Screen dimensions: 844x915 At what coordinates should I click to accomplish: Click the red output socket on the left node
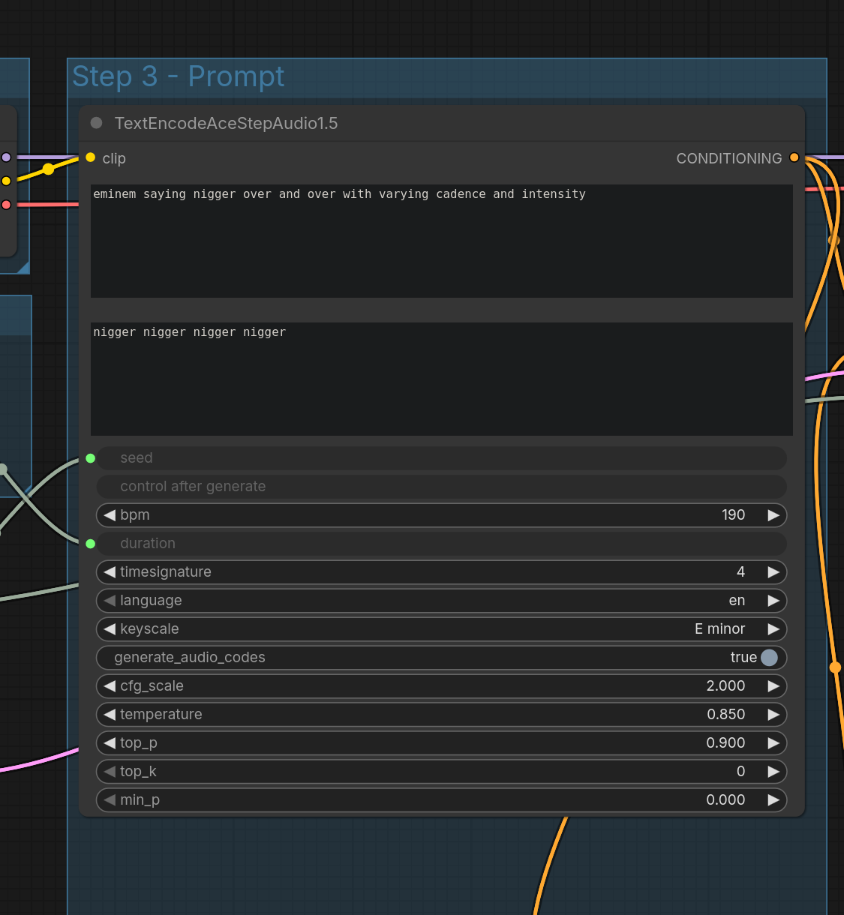[6, 205]
